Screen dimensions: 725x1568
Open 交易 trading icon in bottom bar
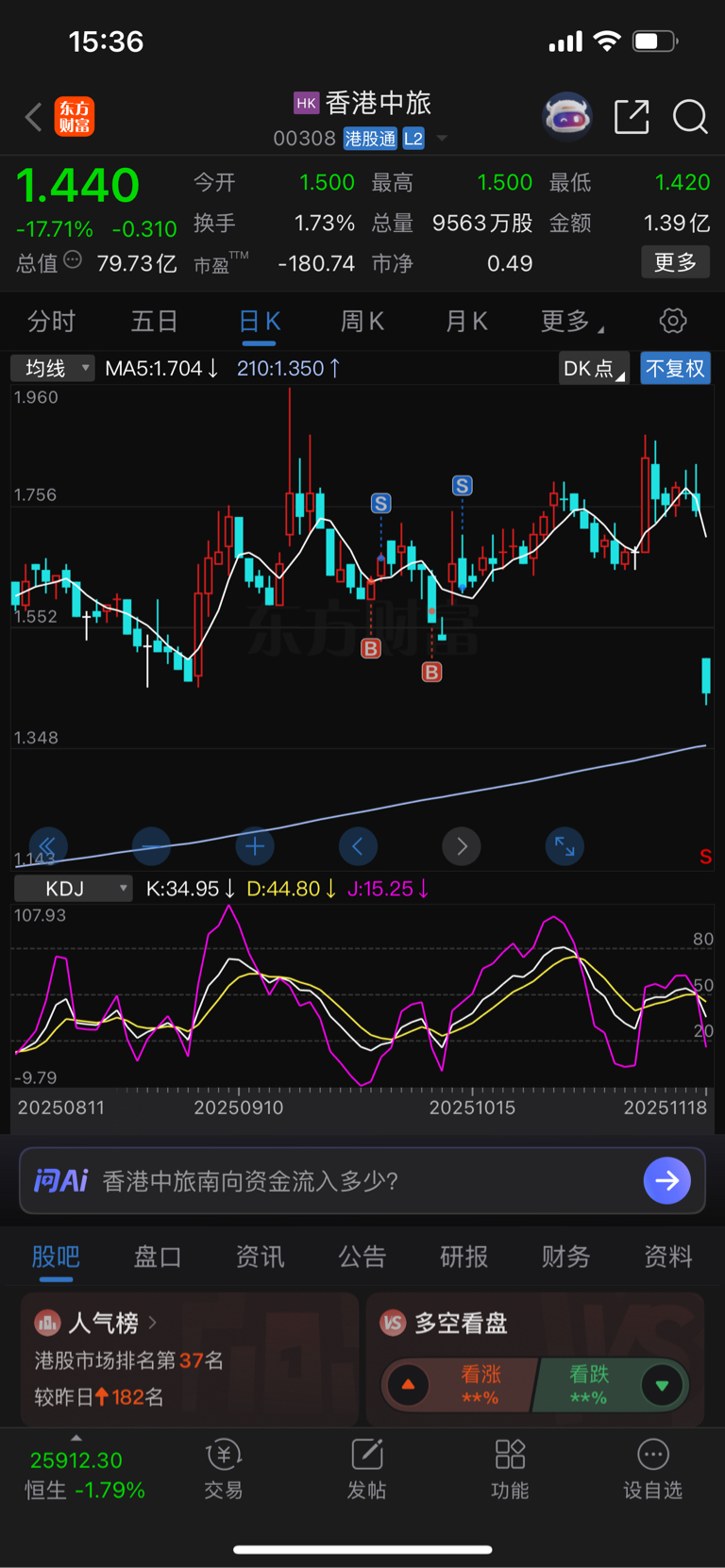pyautogui.click(x=224, y=1455)
